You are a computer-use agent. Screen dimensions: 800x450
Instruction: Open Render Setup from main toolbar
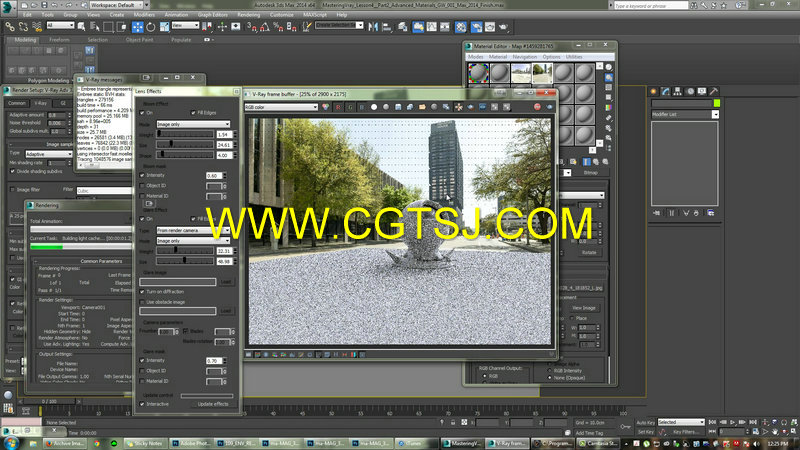pyautogui.click(x=476, y=27)
